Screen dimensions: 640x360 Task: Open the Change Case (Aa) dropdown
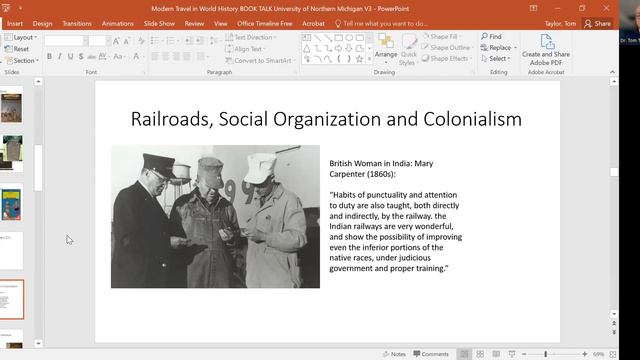point(119,56)
